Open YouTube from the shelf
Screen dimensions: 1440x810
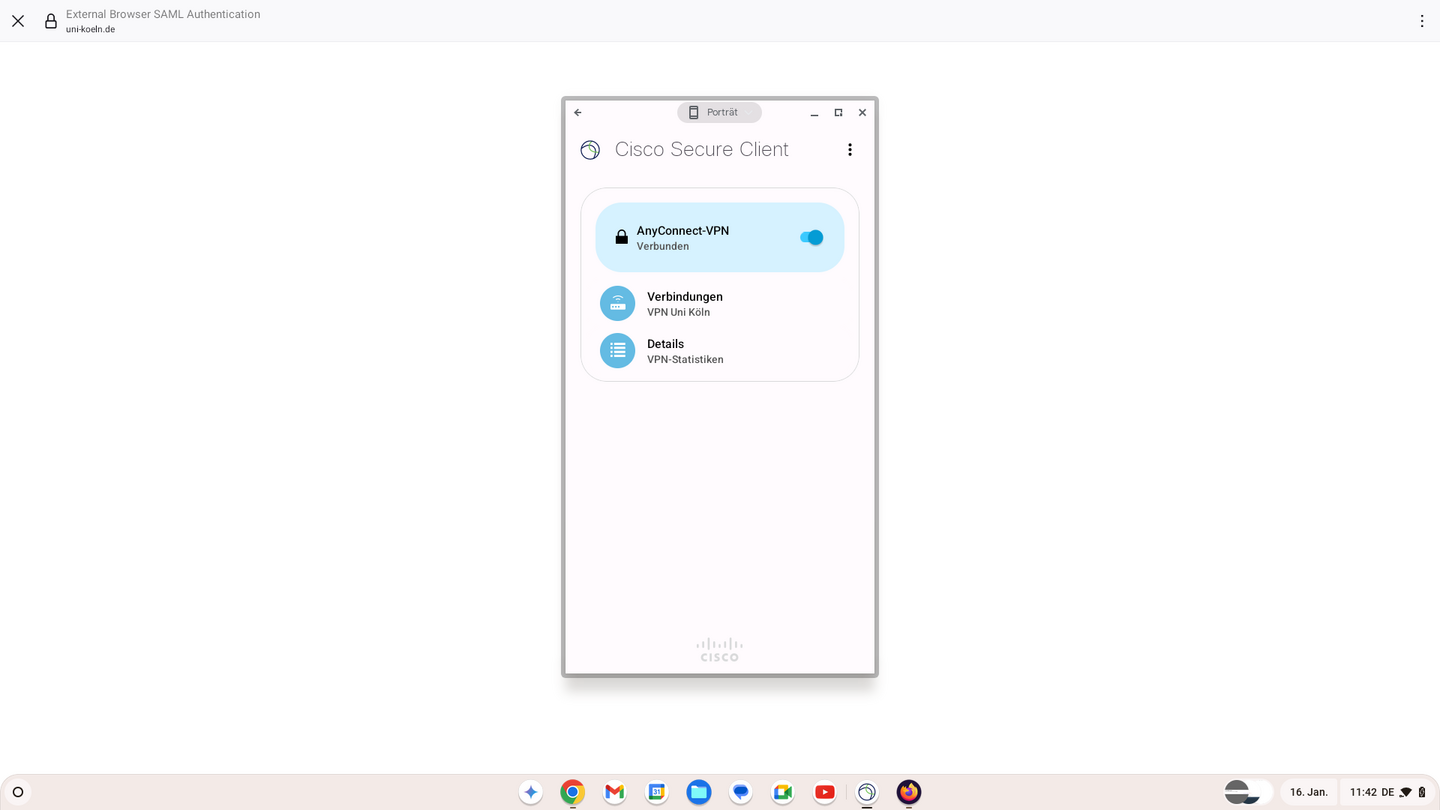(x=825, y=792)
